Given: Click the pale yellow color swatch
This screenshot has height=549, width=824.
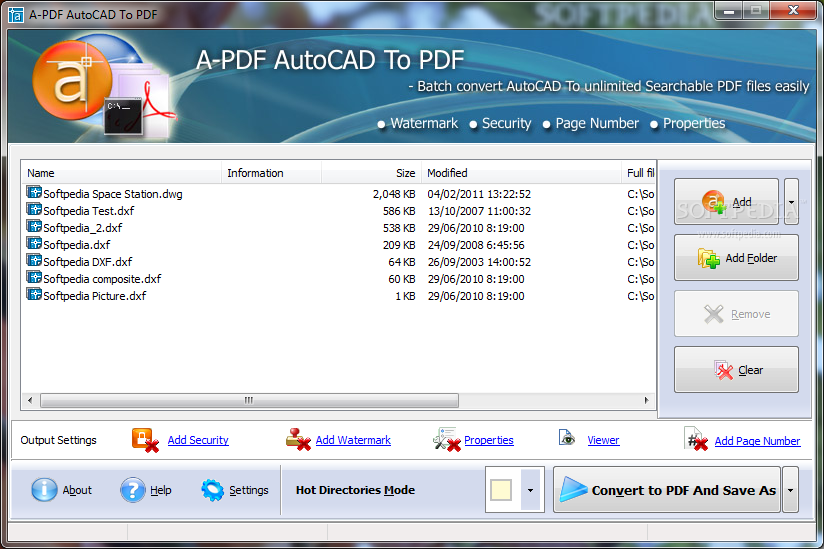Looking at the screenshot, I should point(501,490).
